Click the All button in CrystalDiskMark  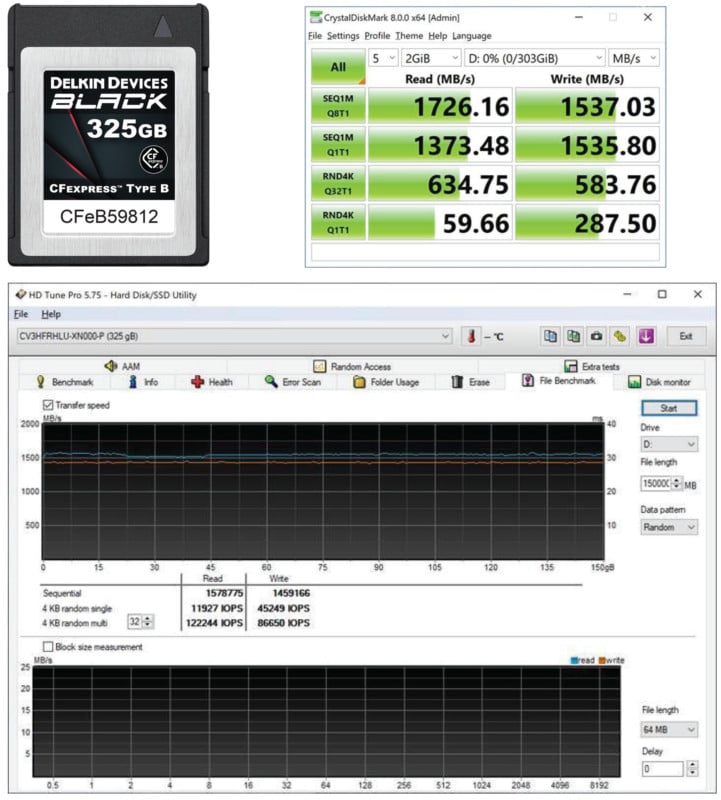pos(338,67)
